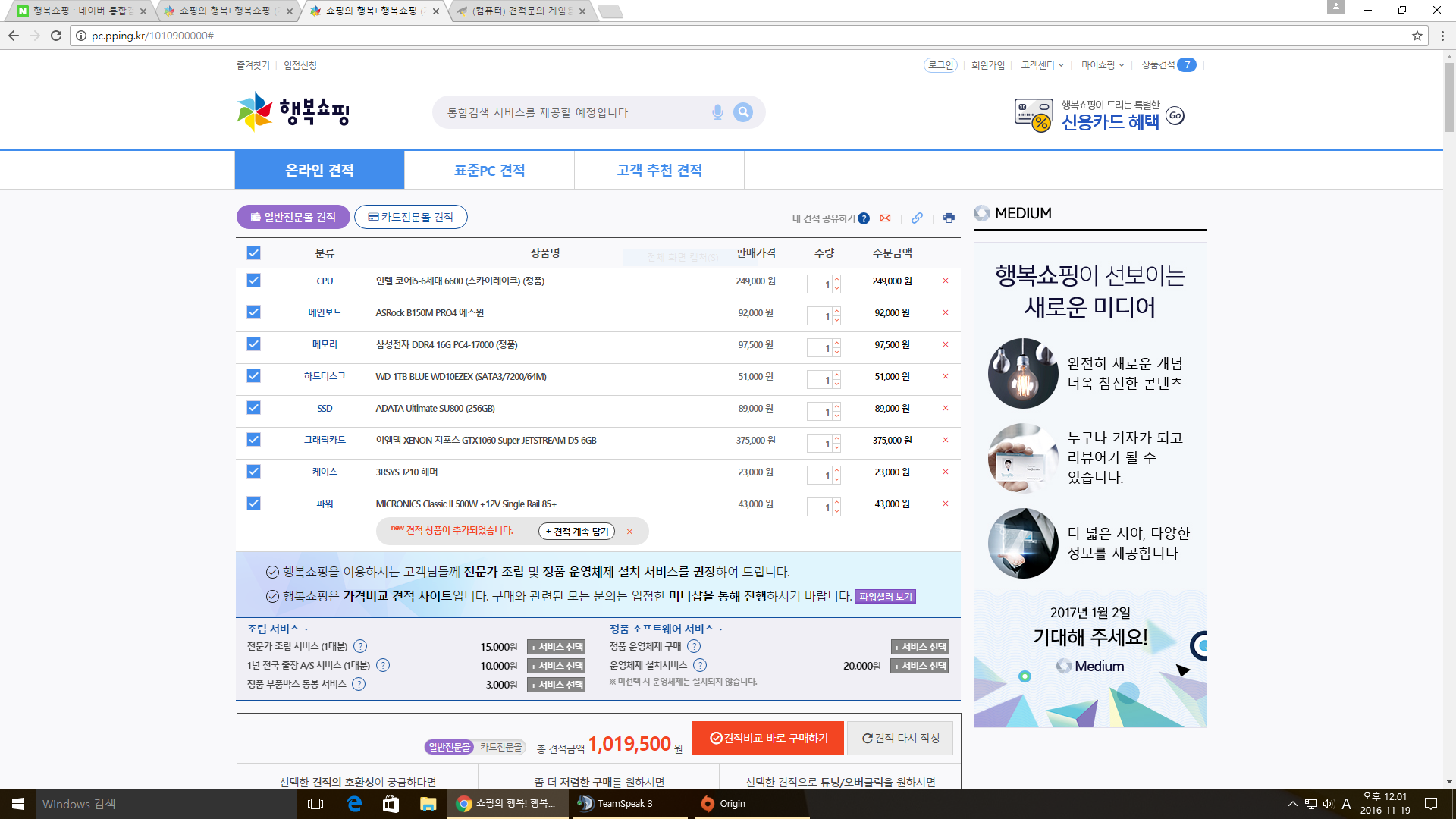Image resolution: width=1456 pixels, height=819 pixels.
Task: Share estimate via email envelope icon
Action: [885, 218]
